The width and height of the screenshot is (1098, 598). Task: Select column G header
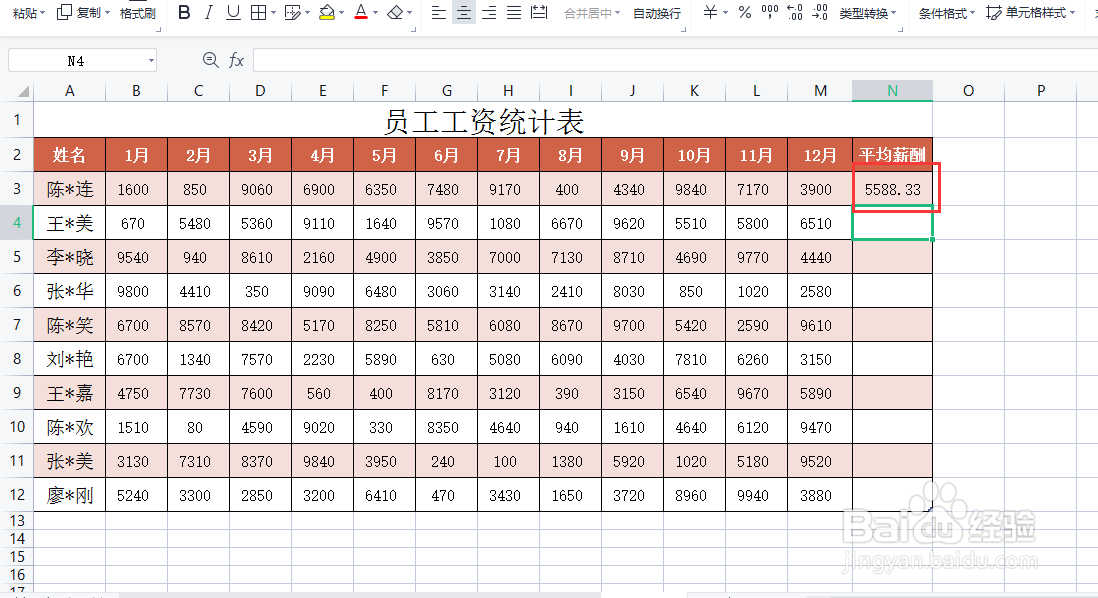[446, 90]
